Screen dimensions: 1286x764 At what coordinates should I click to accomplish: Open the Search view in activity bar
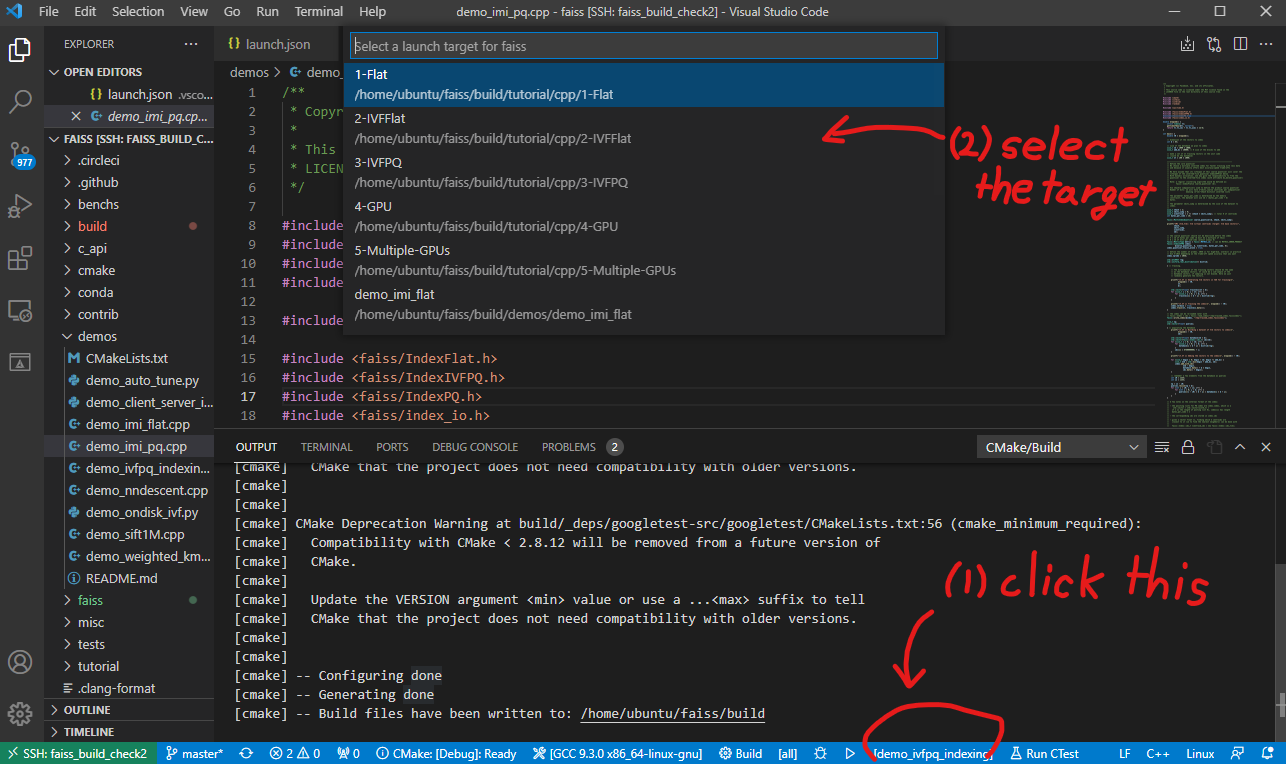point(20,101)
